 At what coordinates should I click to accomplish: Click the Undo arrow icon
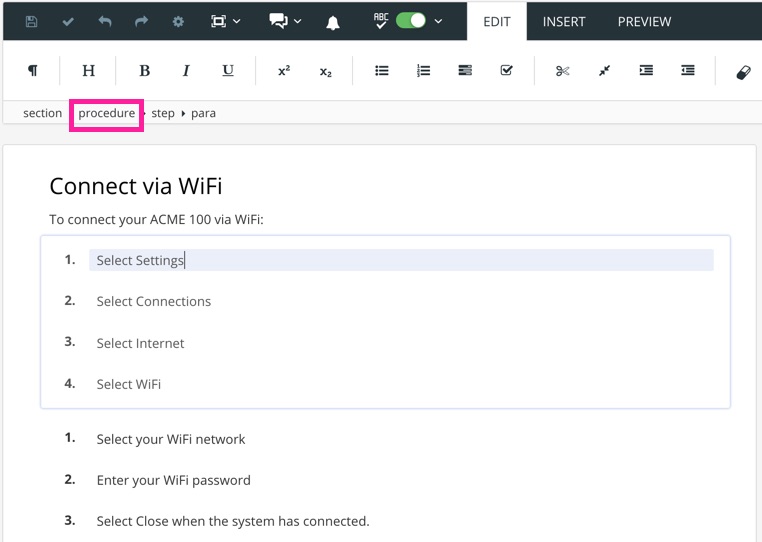[105, 21]
